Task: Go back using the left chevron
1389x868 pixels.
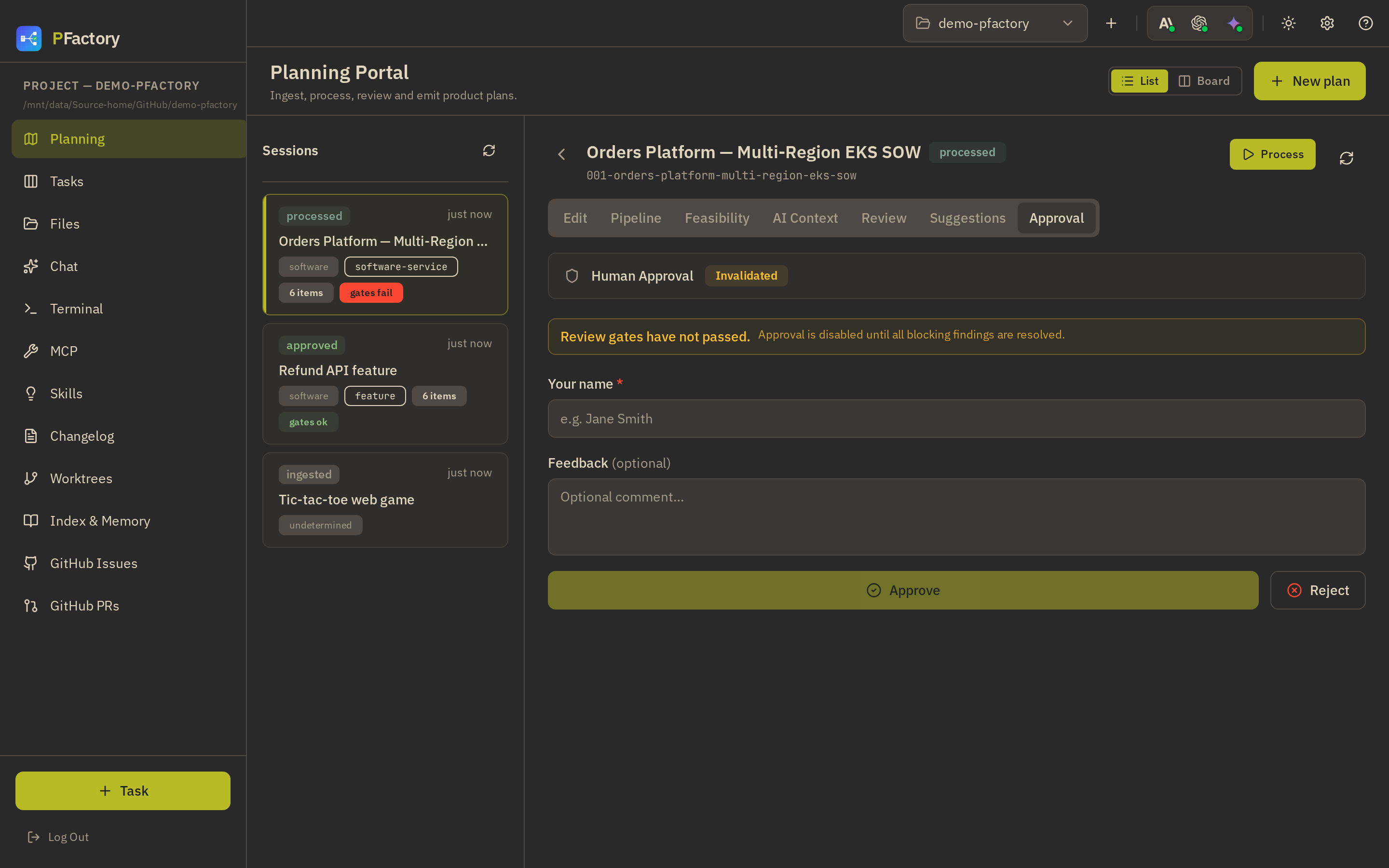Action: 562,154
